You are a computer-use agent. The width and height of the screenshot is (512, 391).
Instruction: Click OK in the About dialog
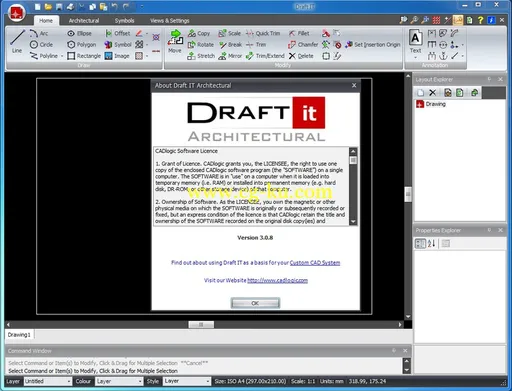(x=255, y=303)
